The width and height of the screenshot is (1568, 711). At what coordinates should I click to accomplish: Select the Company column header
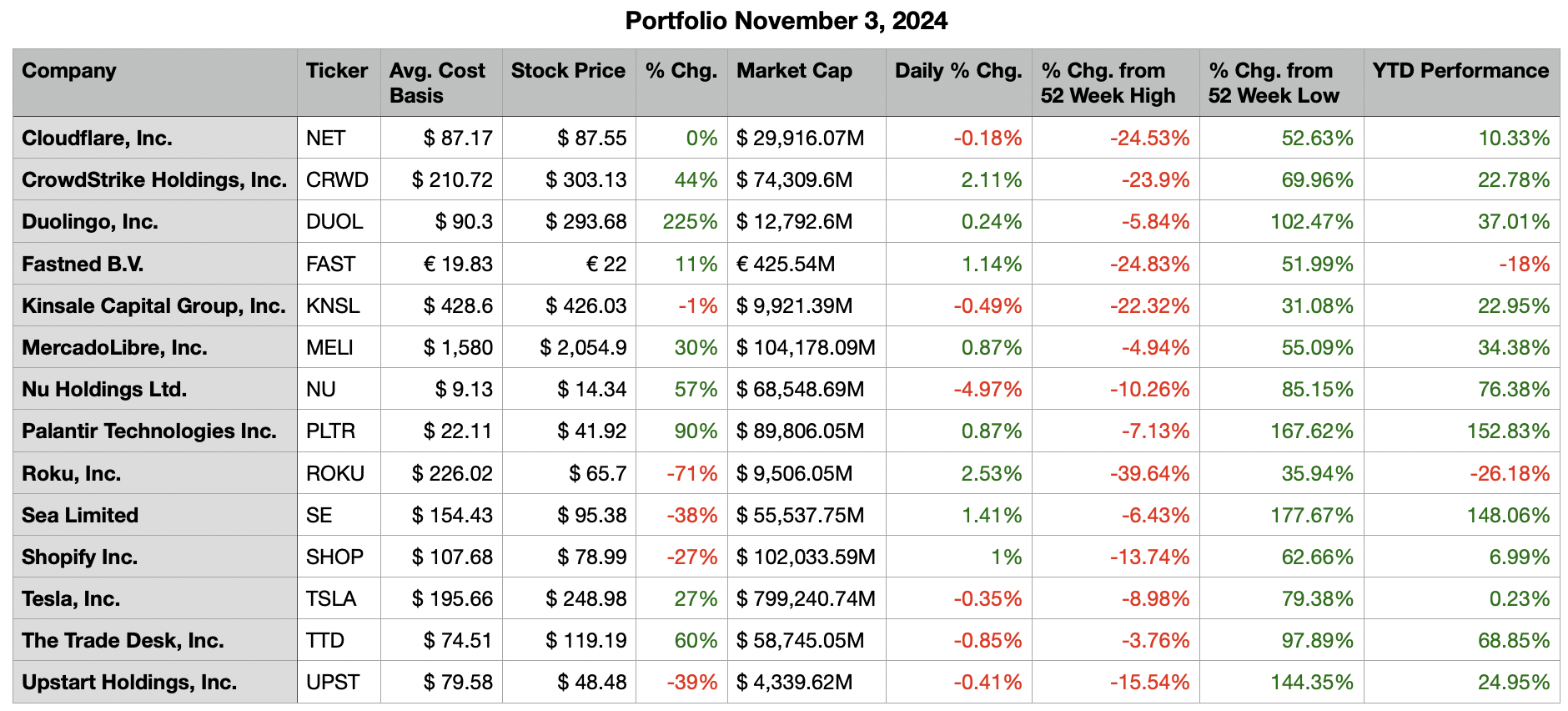point(69,71)
